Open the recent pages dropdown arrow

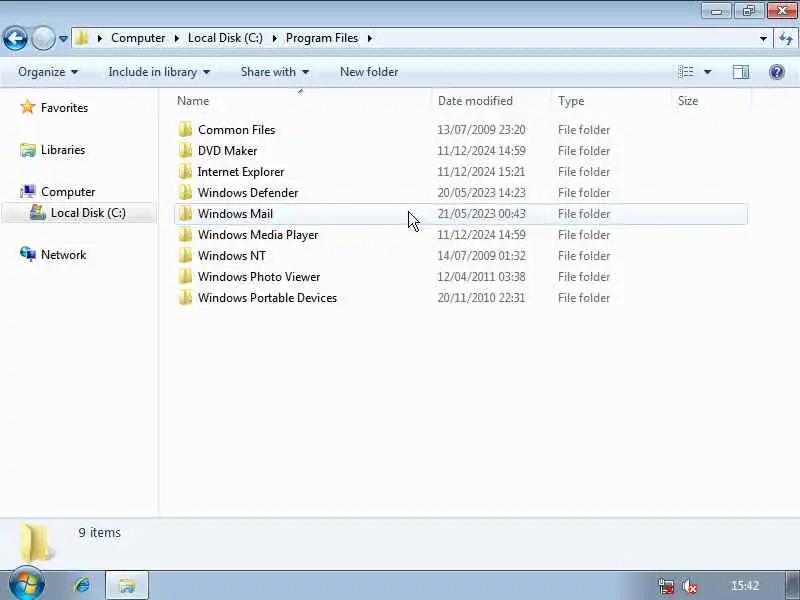(63, 38)
